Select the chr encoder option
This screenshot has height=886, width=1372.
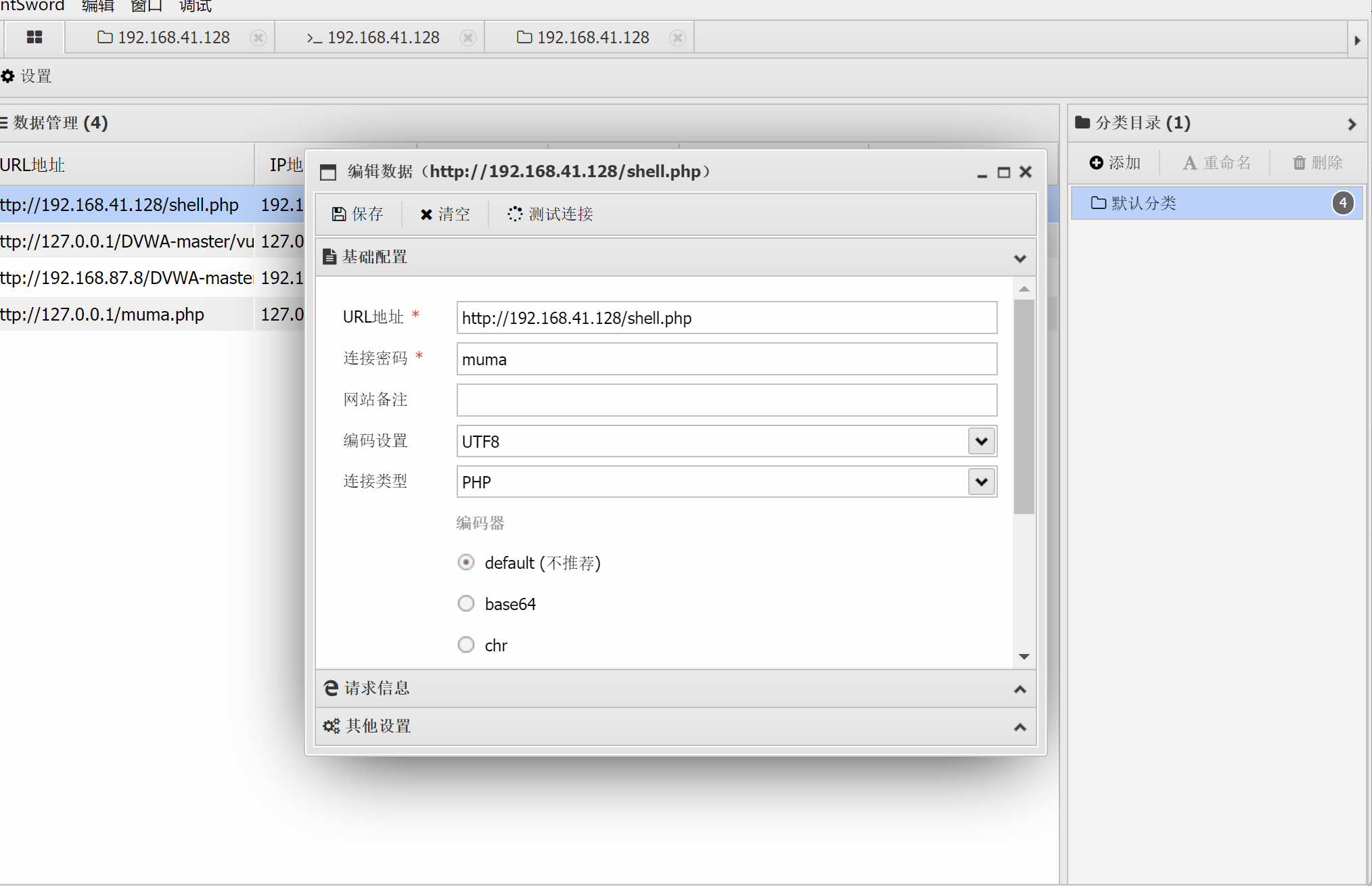(466, 645)
